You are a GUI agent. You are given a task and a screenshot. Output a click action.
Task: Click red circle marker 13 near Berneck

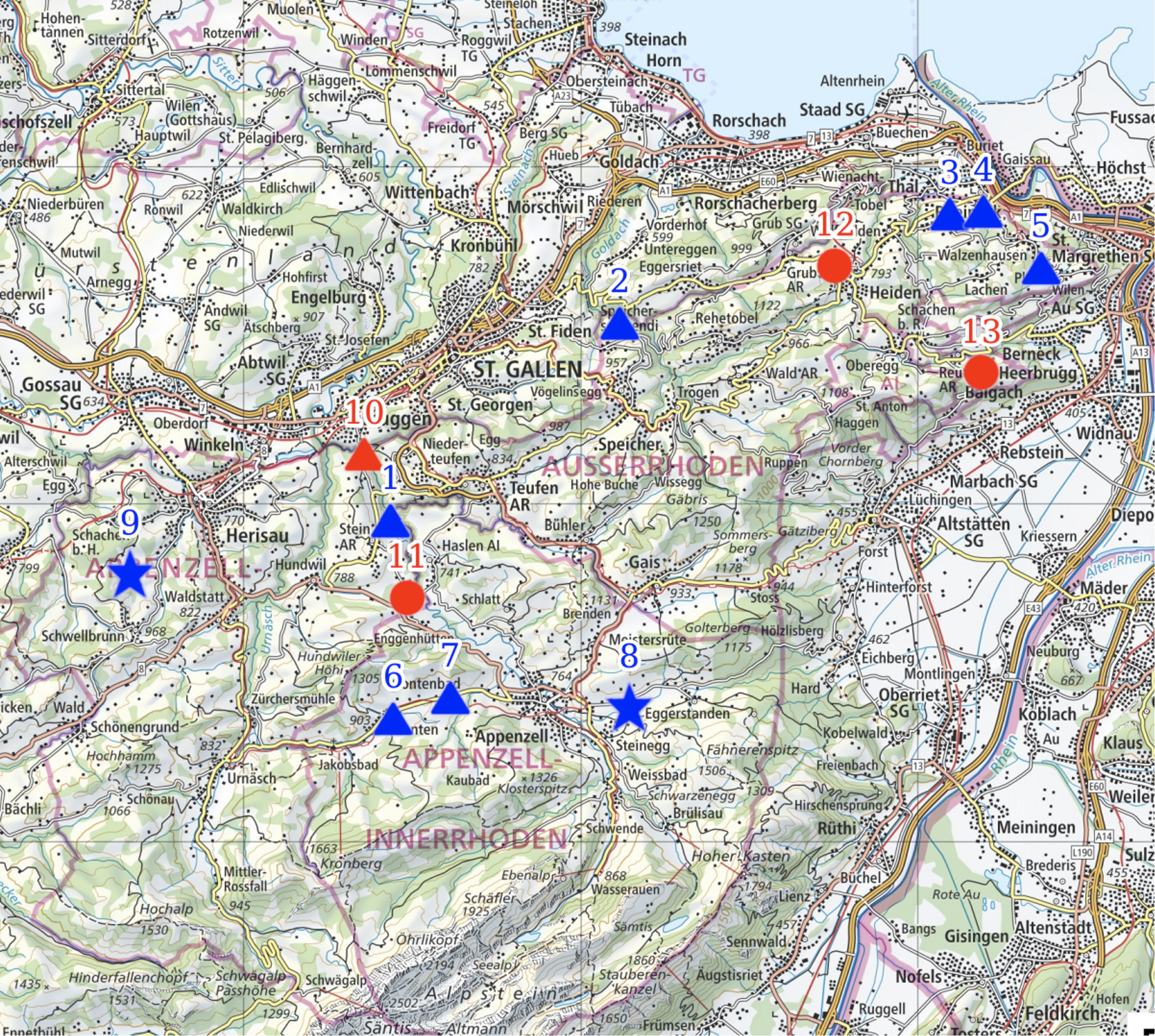click(981, 372)
